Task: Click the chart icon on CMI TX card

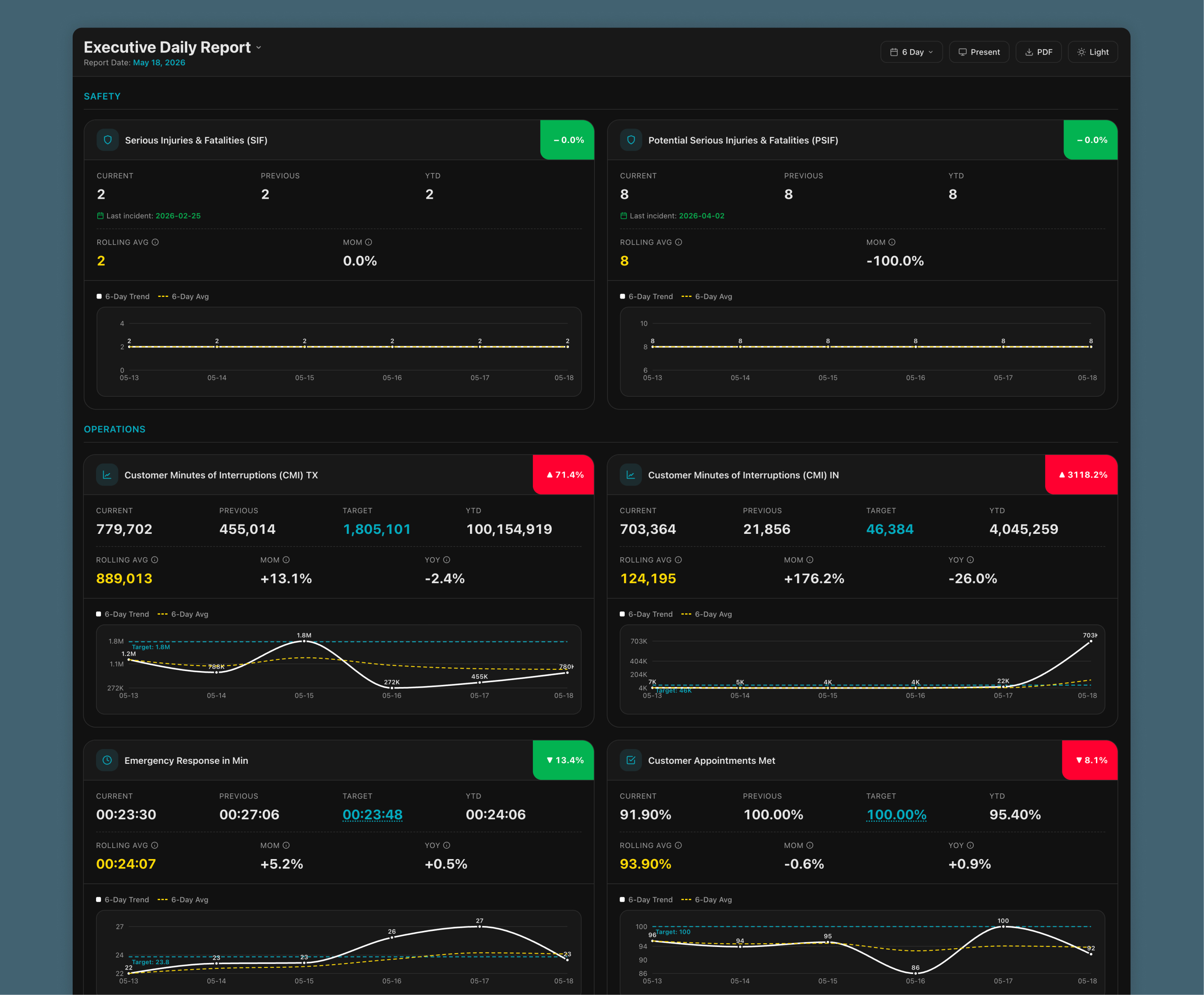Action: click(107, 475)
